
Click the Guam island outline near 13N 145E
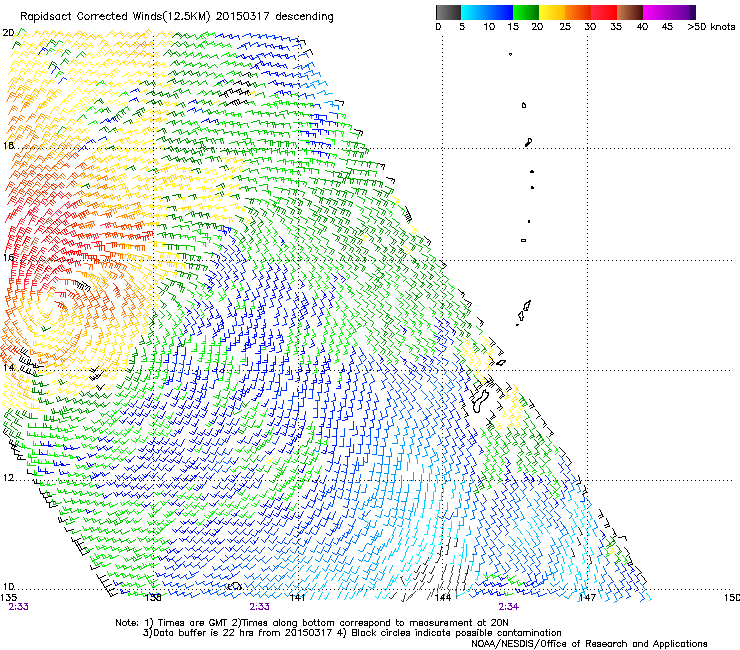(x=480, y=401)
